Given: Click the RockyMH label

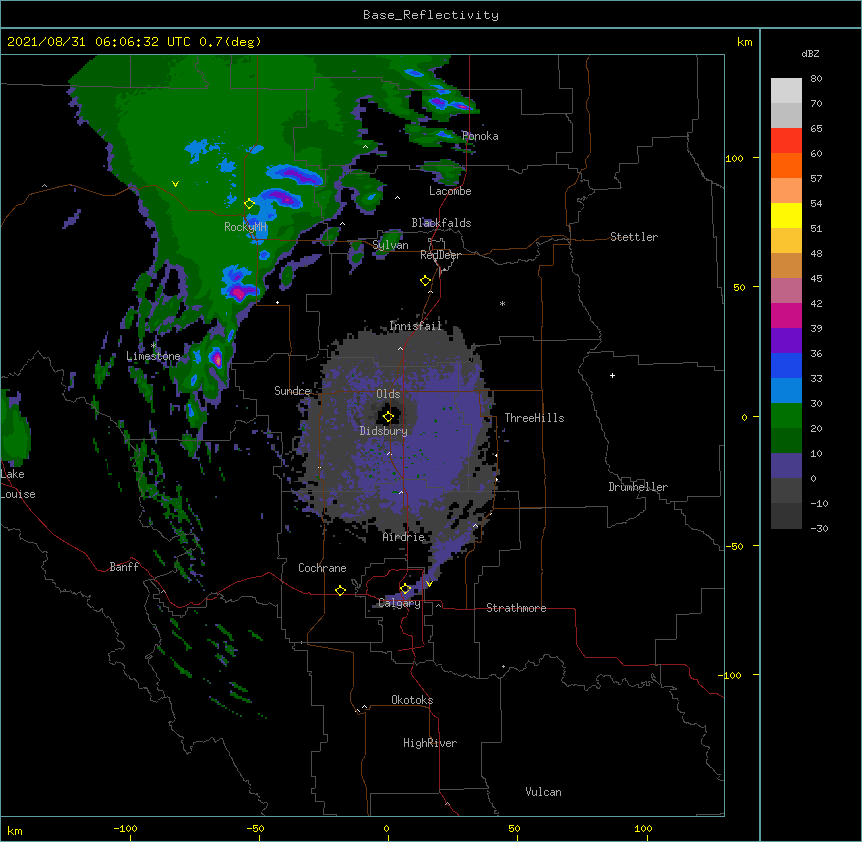Looking at the screenshot, I should coord(245,227).
